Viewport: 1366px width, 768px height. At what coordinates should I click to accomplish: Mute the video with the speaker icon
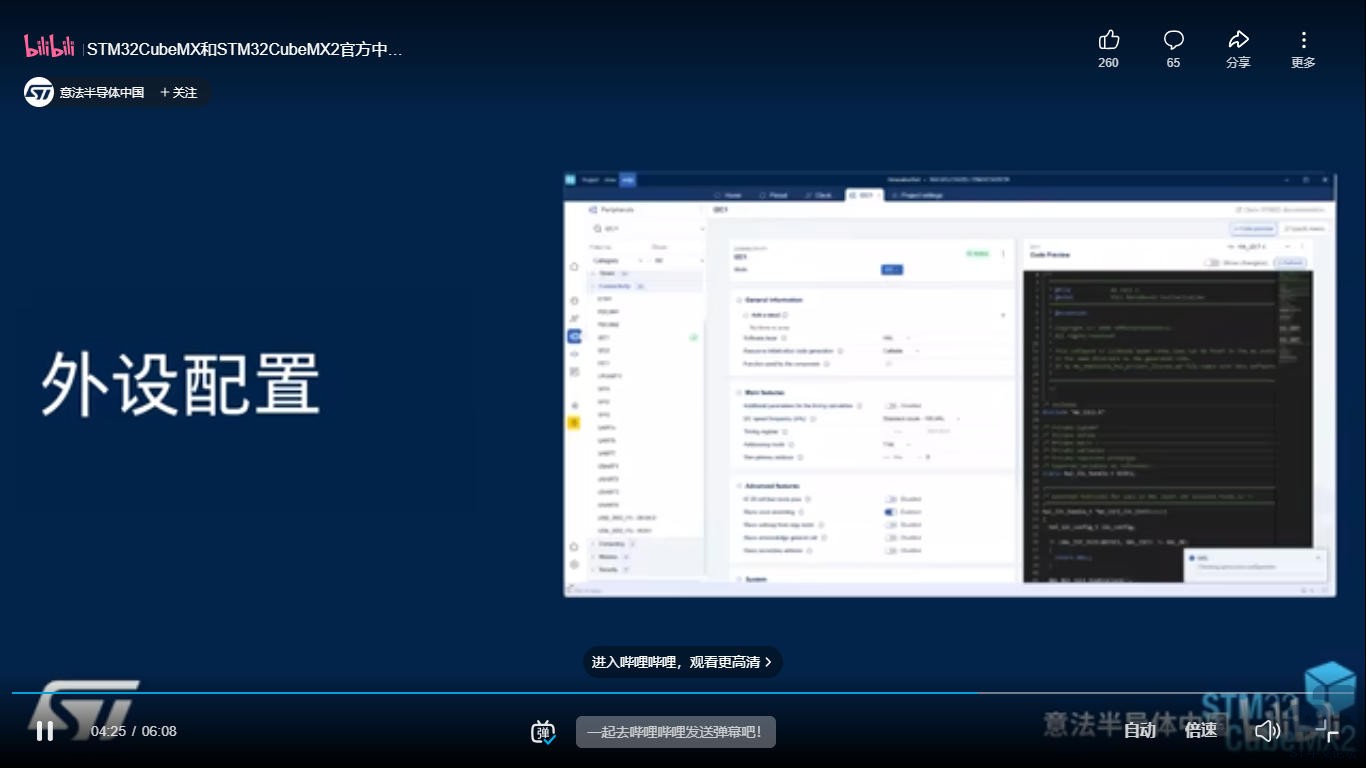click(1267, 731)
